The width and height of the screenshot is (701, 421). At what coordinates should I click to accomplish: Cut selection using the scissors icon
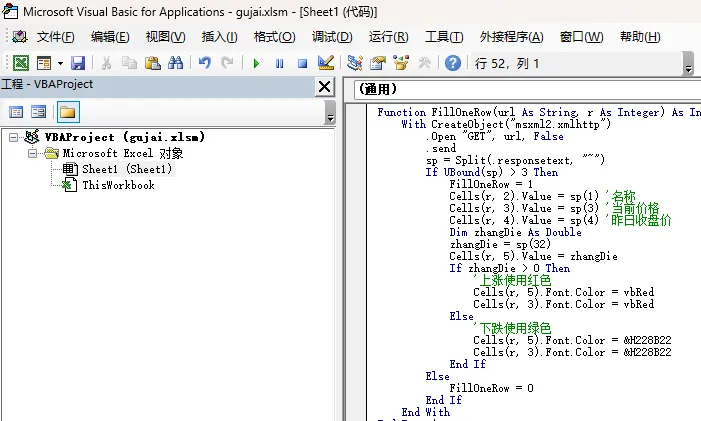pos(106,63)
